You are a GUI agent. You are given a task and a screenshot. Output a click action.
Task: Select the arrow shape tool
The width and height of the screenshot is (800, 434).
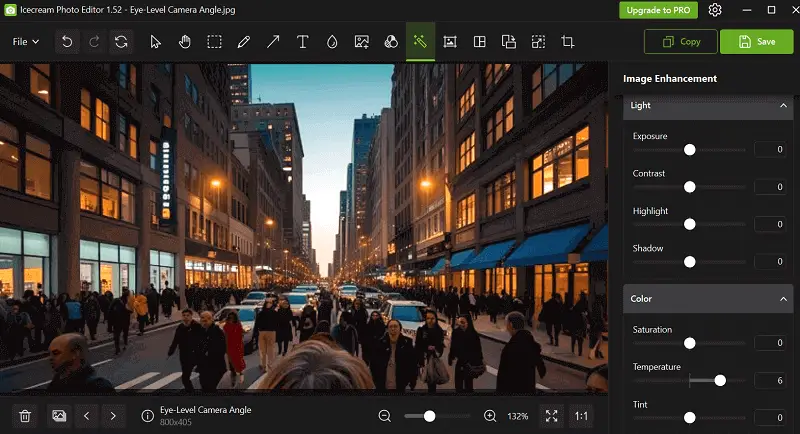click(273, 42)
